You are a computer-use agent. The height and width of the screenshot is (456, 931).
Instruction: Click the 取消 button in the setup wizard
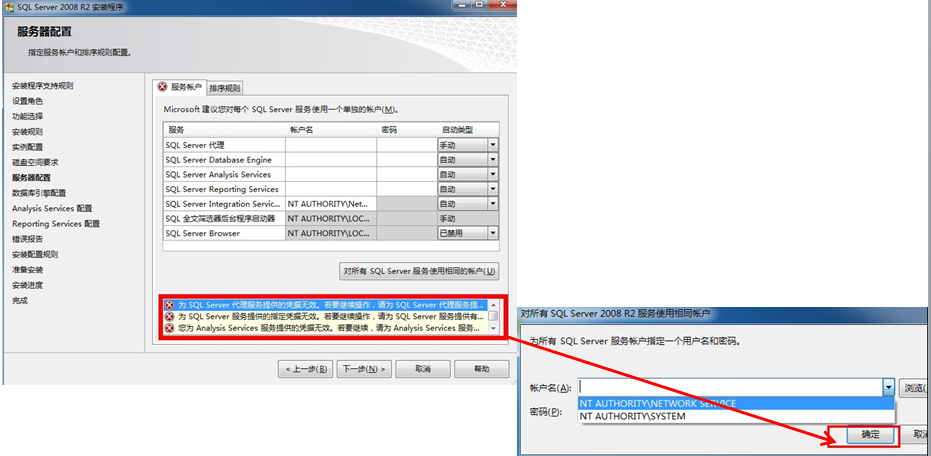pos(423,369)
